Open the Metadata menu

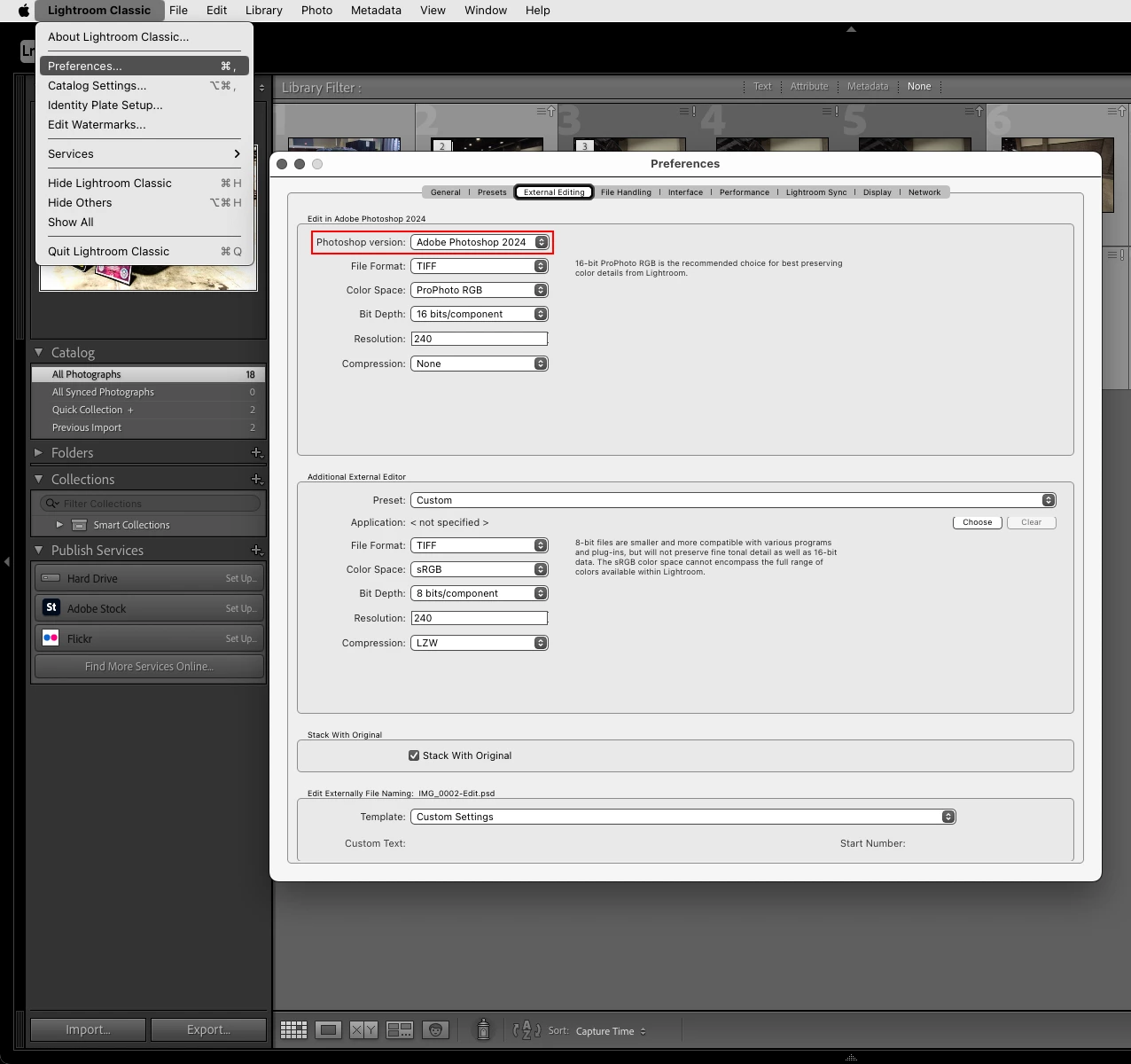pyautogui.click(x=376, y=10)
